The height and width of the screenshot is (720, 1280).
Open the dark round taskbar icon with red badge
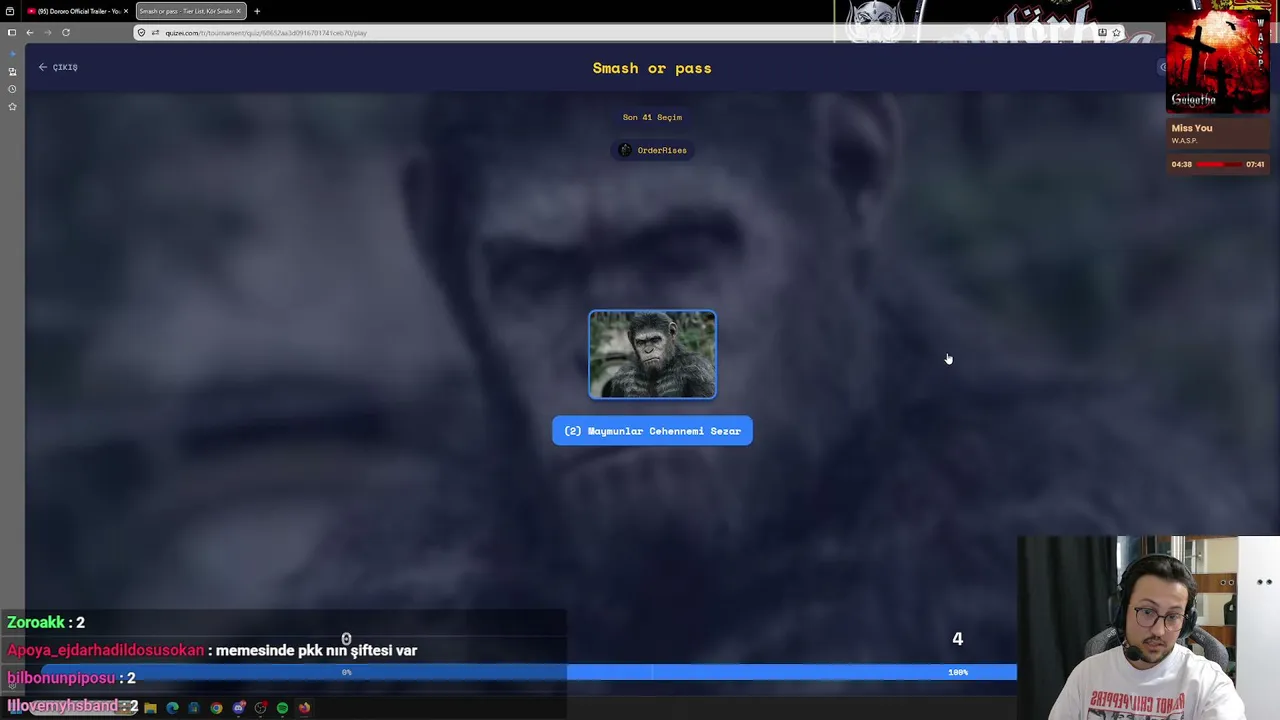260,708
